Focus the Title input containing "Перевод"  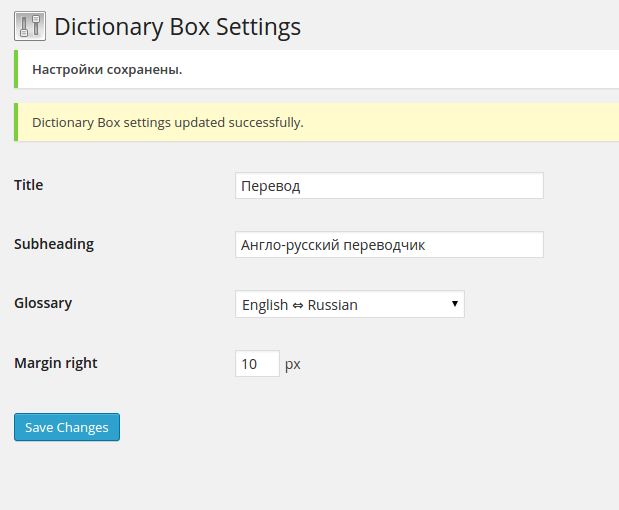(x=389, y=186)
